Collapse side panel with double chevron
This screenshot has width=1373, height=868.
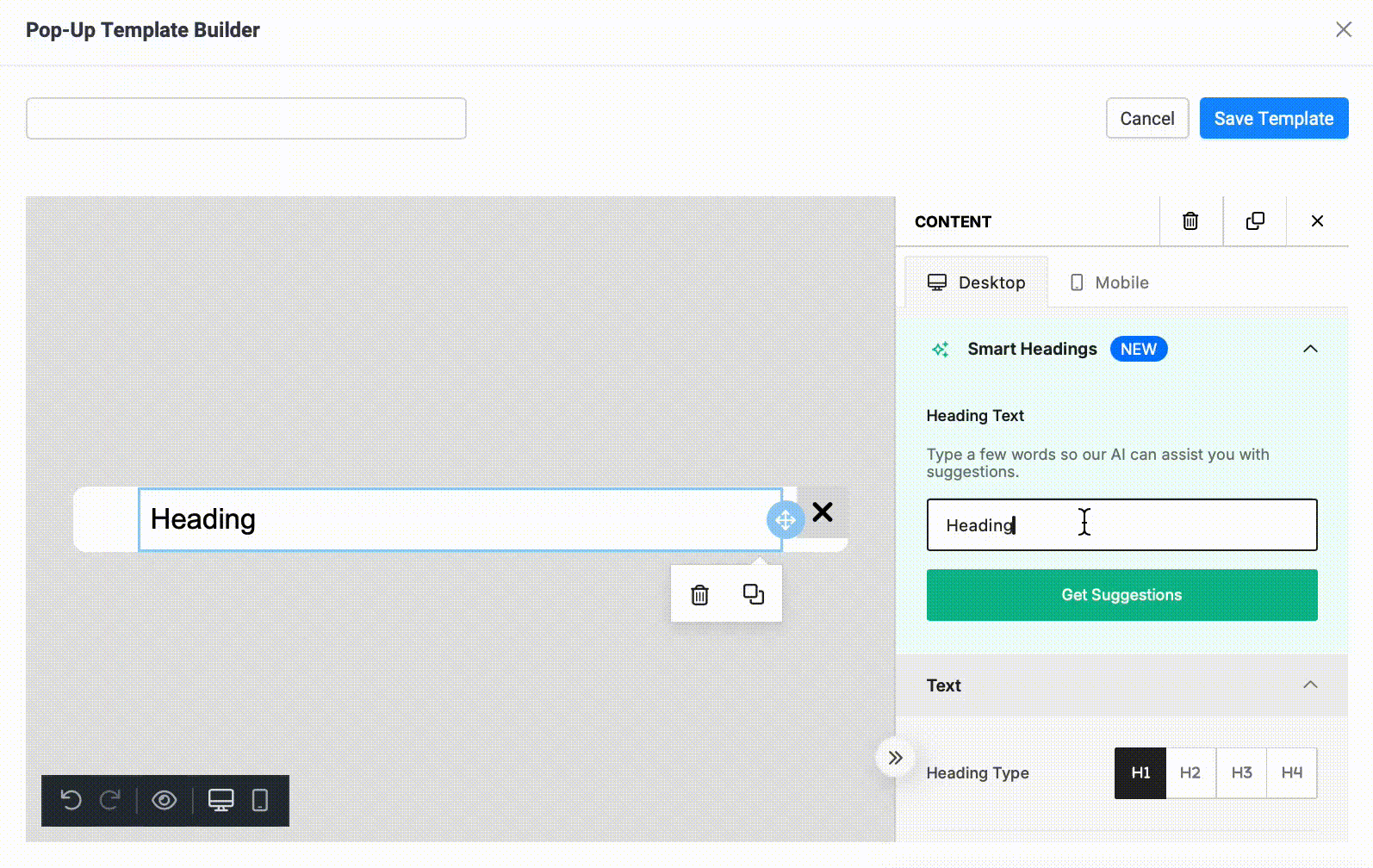[x=895, y=758]
